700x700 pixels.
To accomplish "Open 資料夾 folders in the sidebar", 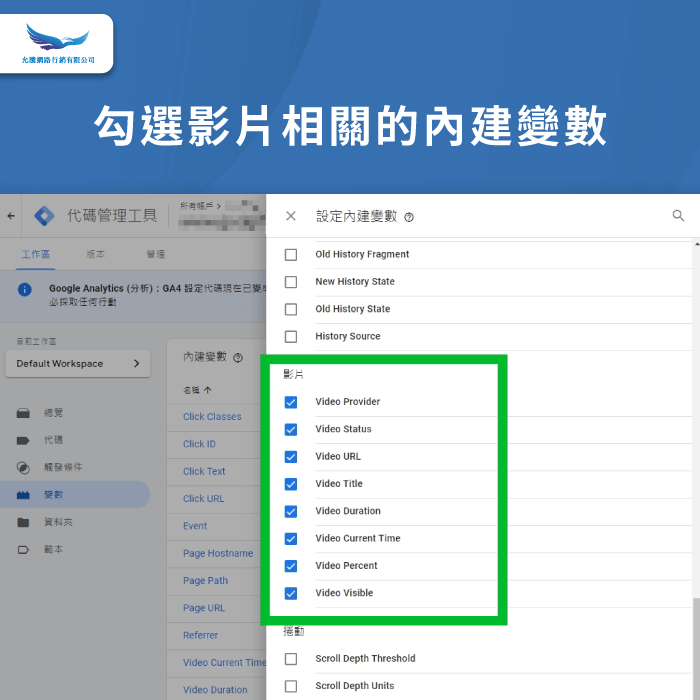I will click(x=58, y=522).
